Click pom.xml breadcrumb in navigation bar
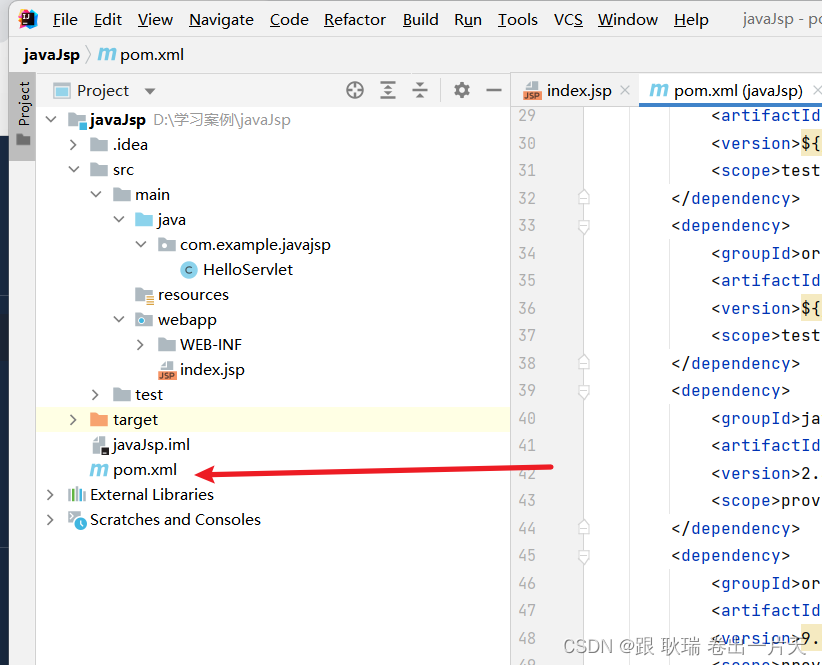Viewport: 822px width, 665px height. pos(152,54)
